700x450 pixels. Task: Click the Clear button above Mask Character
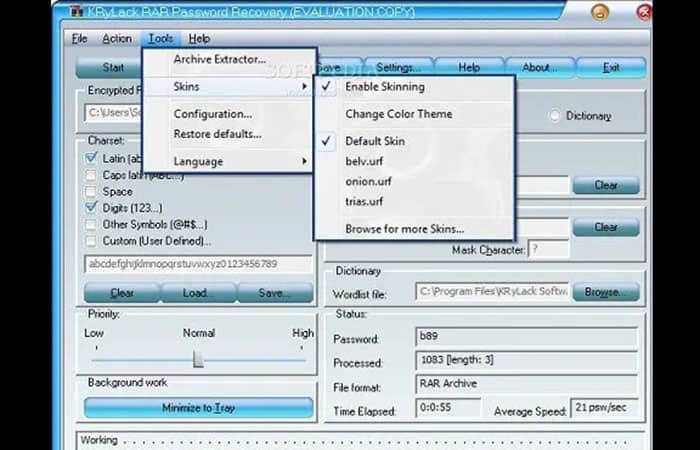pos(606,185)
